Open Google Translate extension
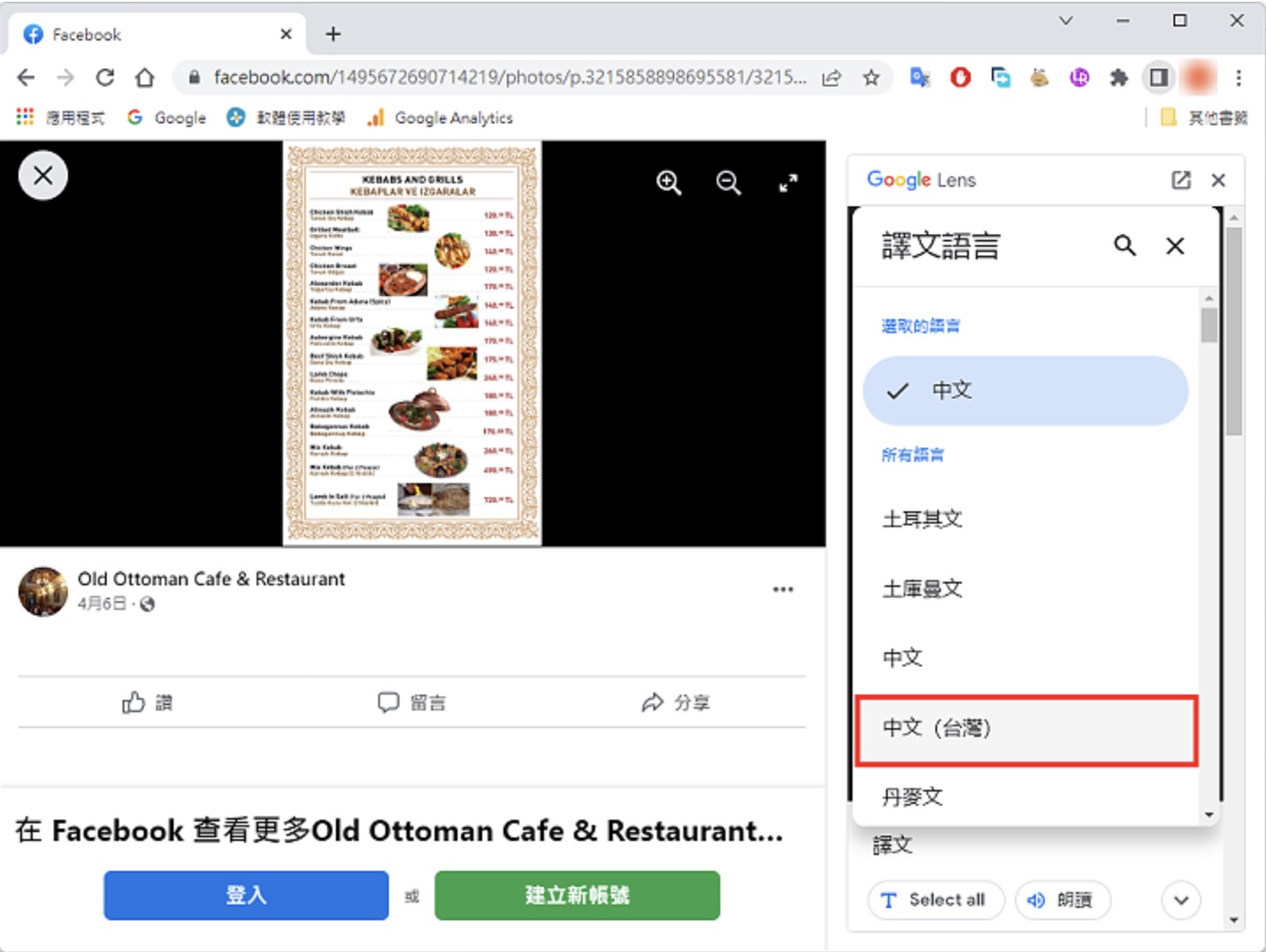 coord(920,78)
